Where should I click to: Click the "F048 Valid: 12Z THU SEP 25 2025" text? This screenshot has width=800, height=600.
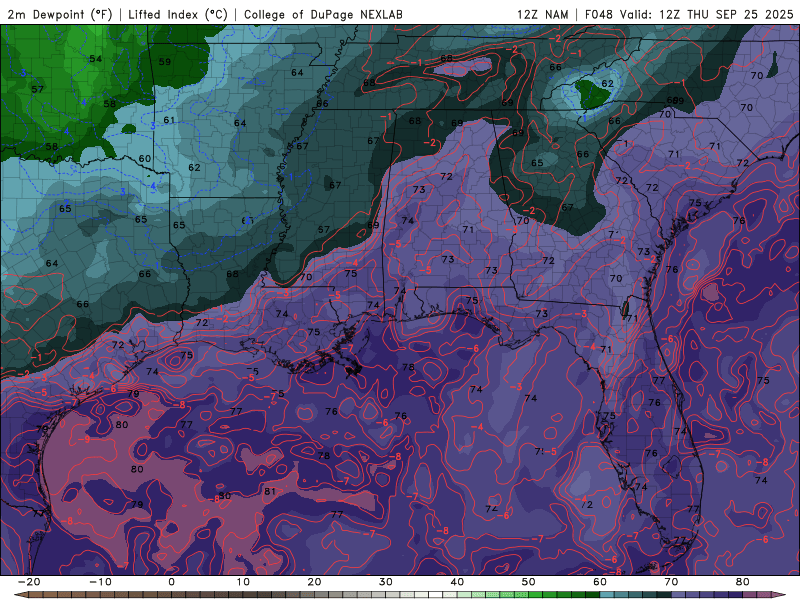click(x=689, y=14)
